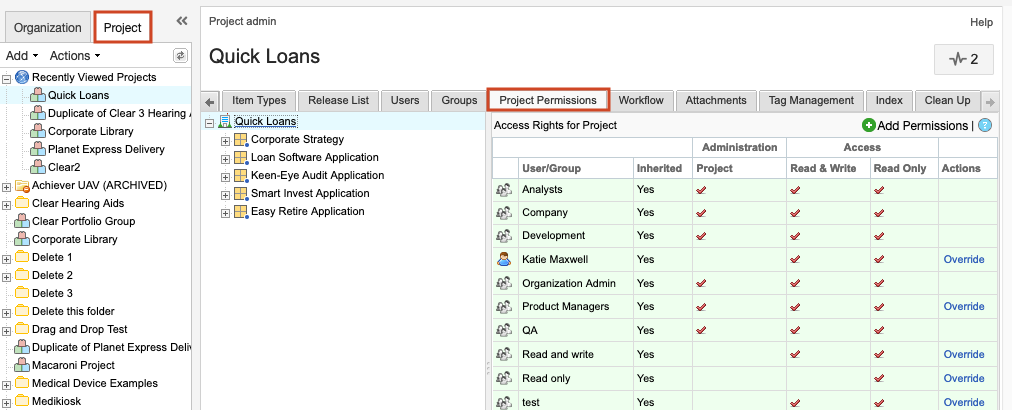Click Katie Maxwell Read & Write checkmark
This screenshot has height=410, width=1012.
(x=795, y=259)
